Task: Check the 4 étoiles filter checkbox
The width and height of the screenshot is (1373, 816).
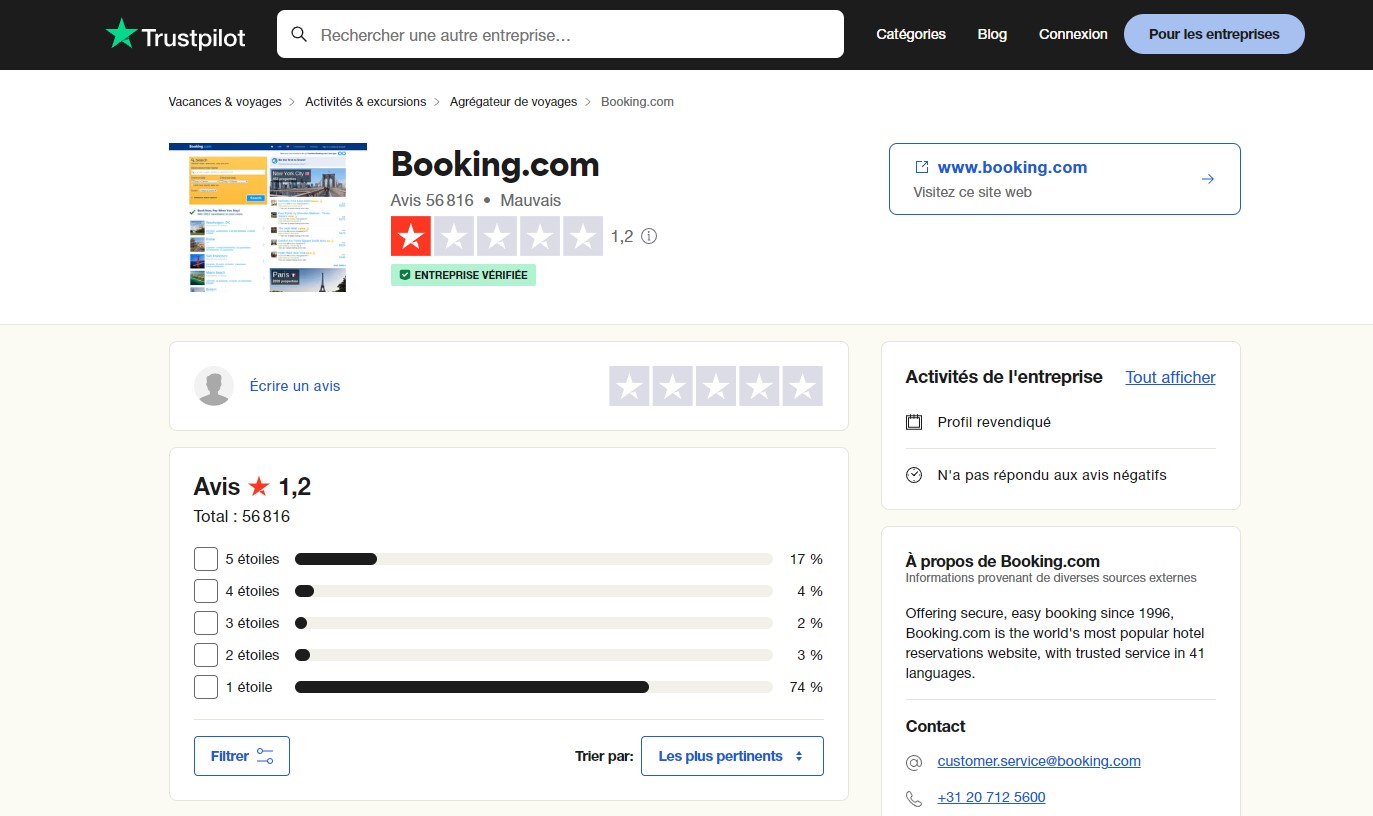Action: pyautogui.click(x=206, y=591)
